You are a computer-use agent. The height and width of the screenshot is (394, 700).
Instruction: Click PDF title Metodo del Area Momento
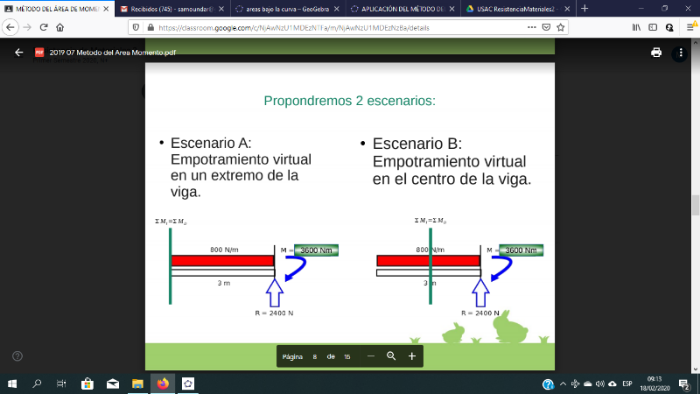pyautogui.click(x=112, y=53)
